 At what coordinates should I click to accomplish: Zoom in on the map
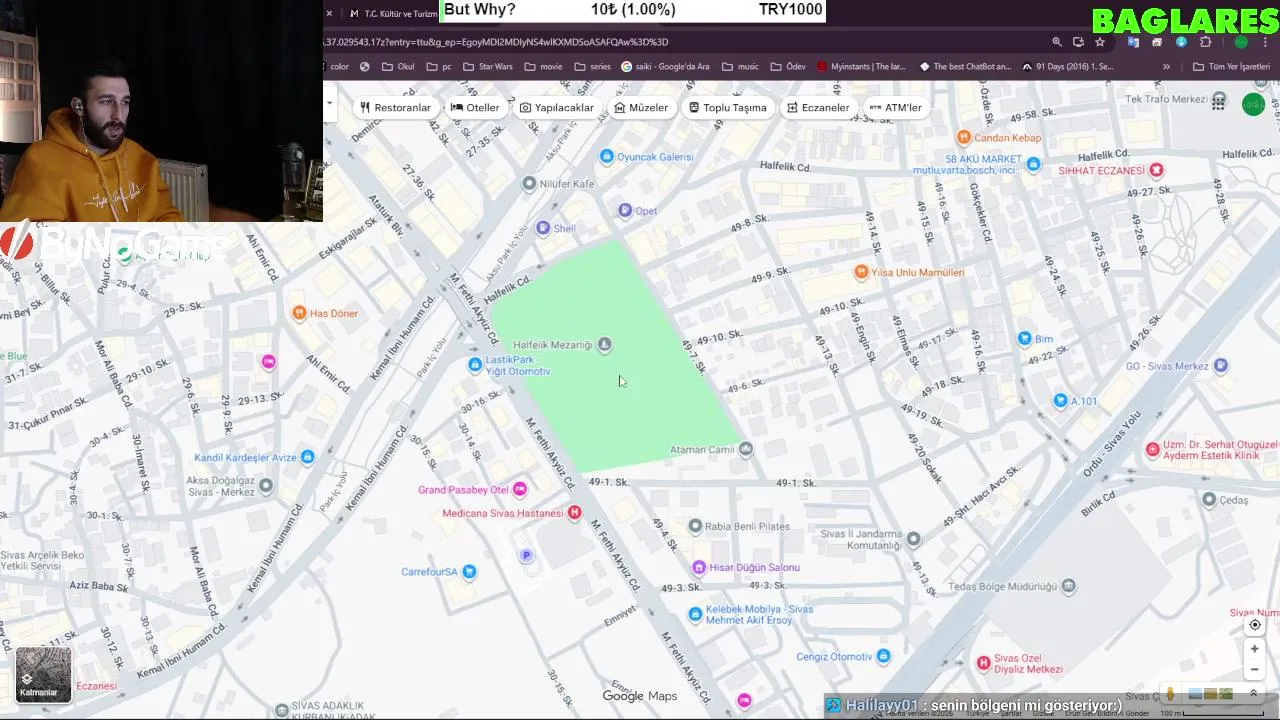(1254, 649)
